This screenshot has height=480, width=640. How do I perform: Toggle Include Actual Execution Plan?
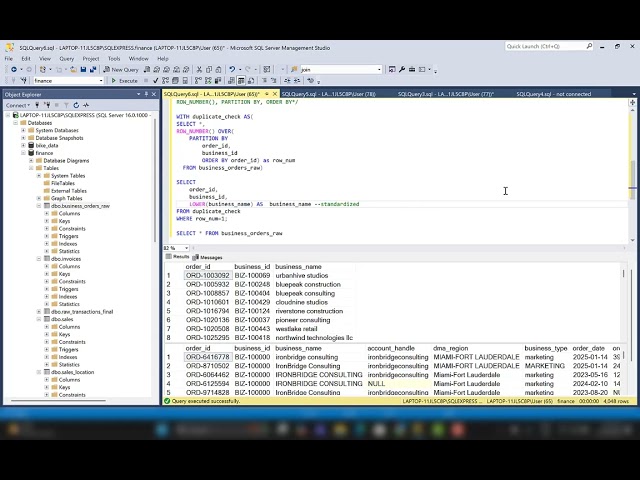point(198,81)
